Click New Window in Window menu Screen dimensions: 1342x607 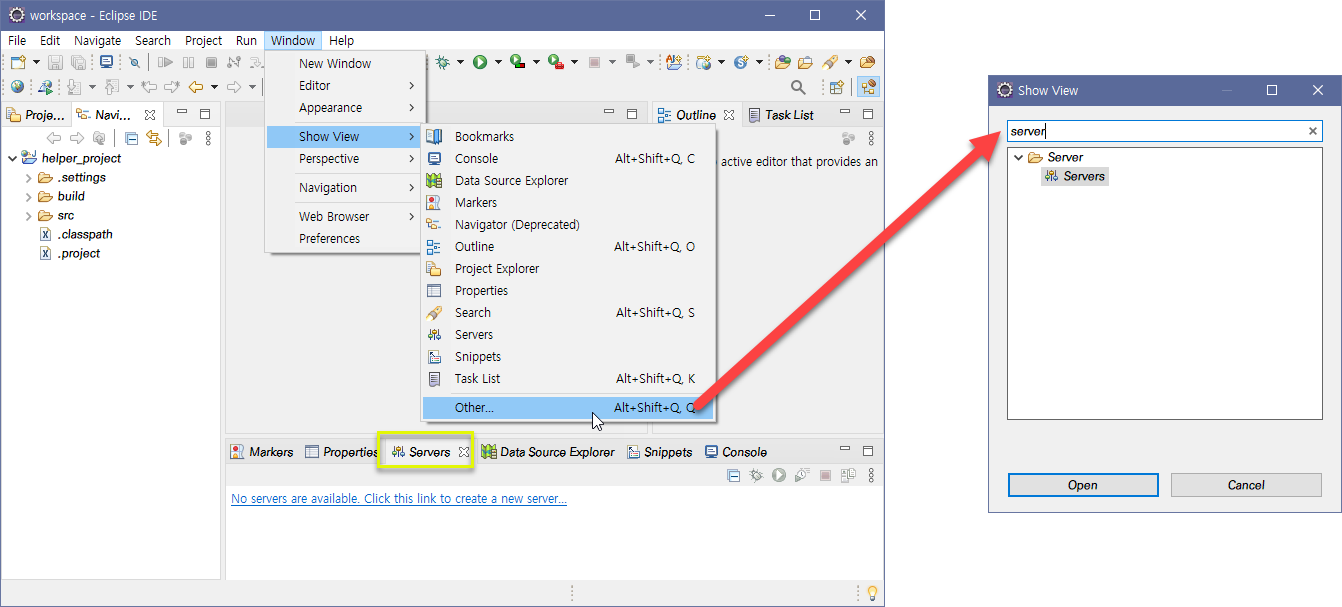click(346, 63)
